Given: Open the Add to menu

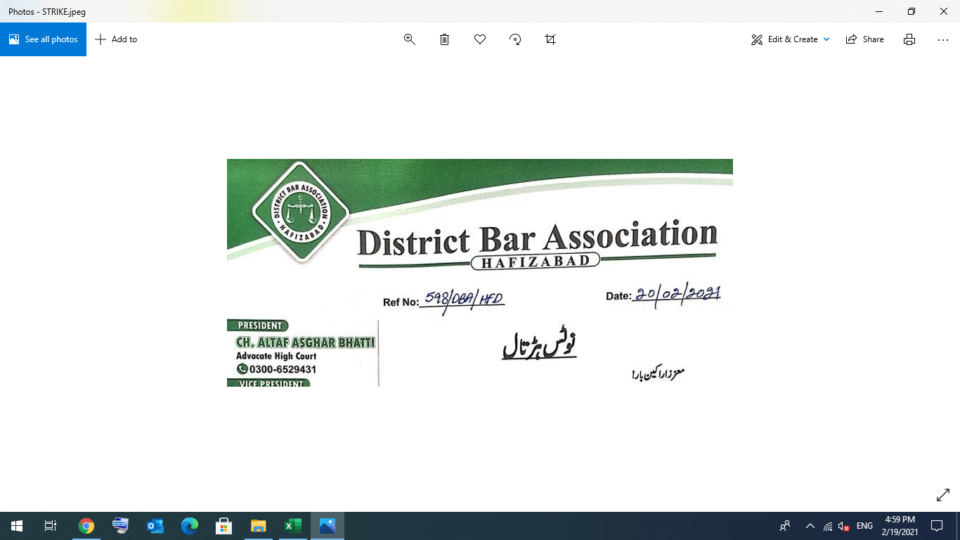Looking at the screenshot, I should (116, 39).
